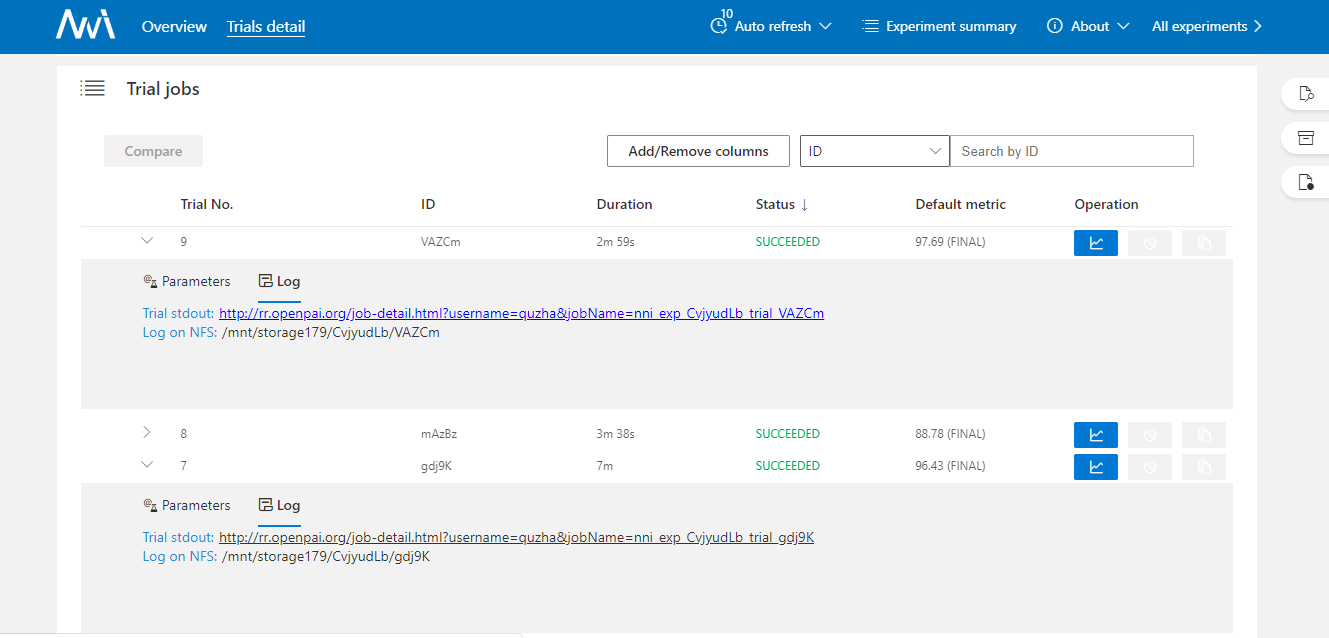
Task: Click the Trial jobs list icon
Action: pyautogui.click(x=93, y=89)
